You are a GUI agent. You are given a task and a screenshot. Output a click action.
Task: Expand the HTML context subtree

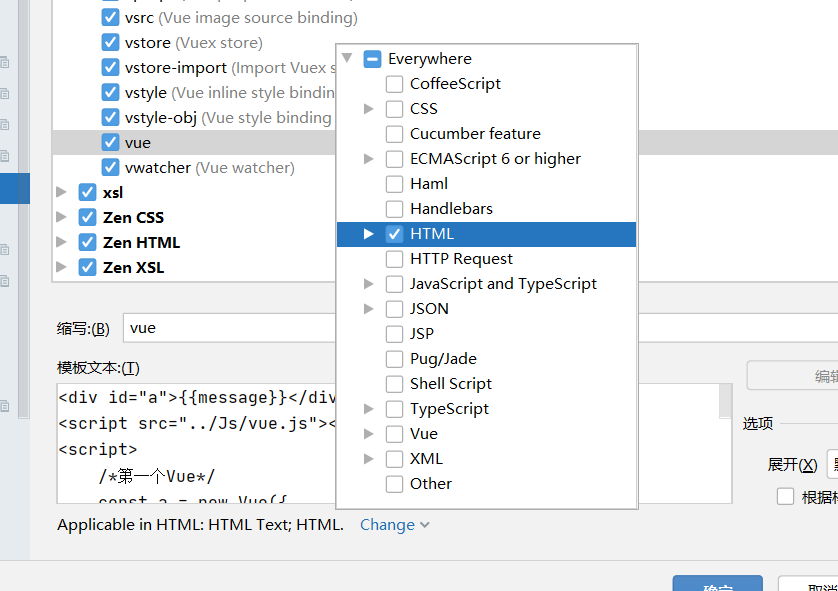click(369, 234)
